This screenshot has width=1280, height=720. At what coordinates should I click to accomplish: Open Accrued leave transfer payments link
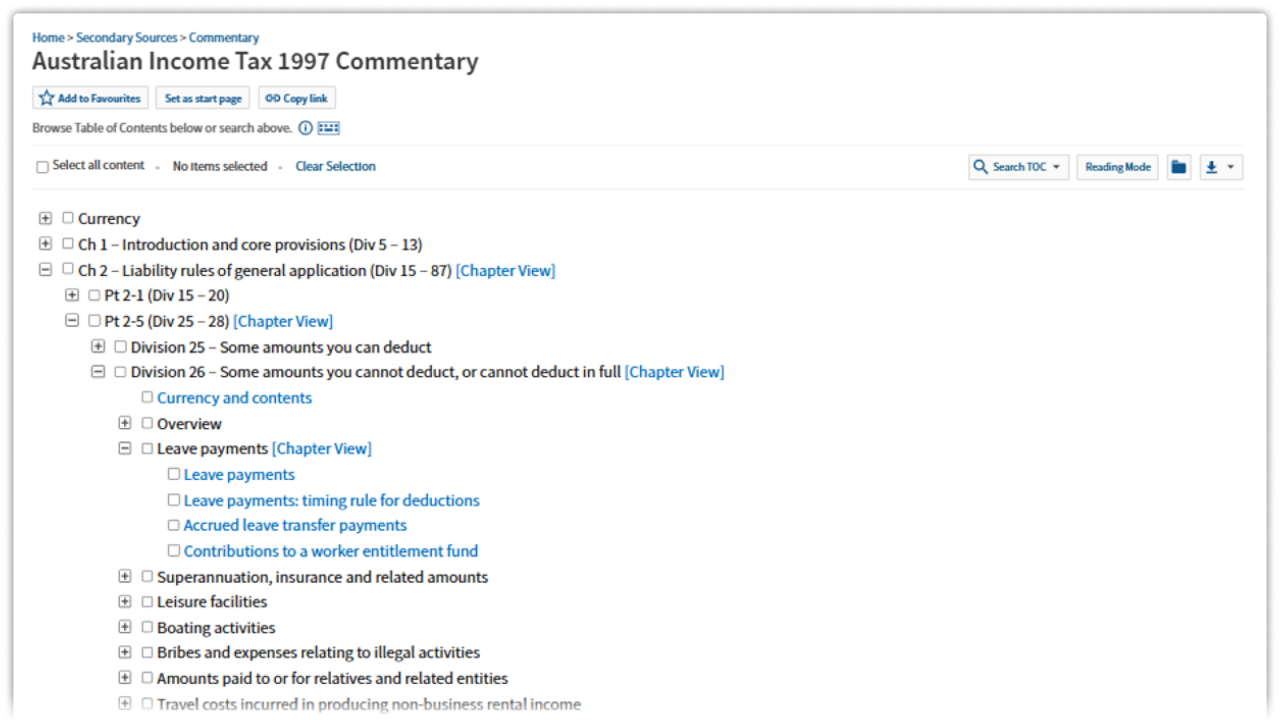pos(295,525)
